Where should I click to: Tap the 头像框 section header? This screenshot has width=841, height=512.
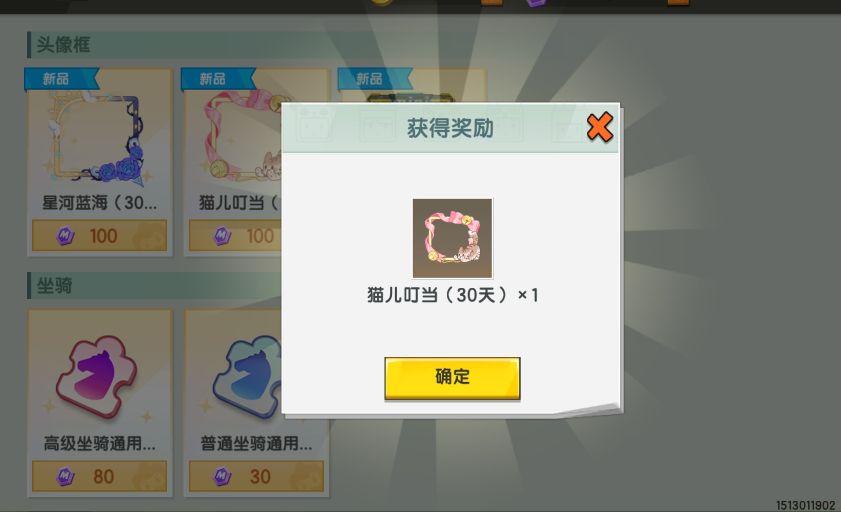(63, 44)
